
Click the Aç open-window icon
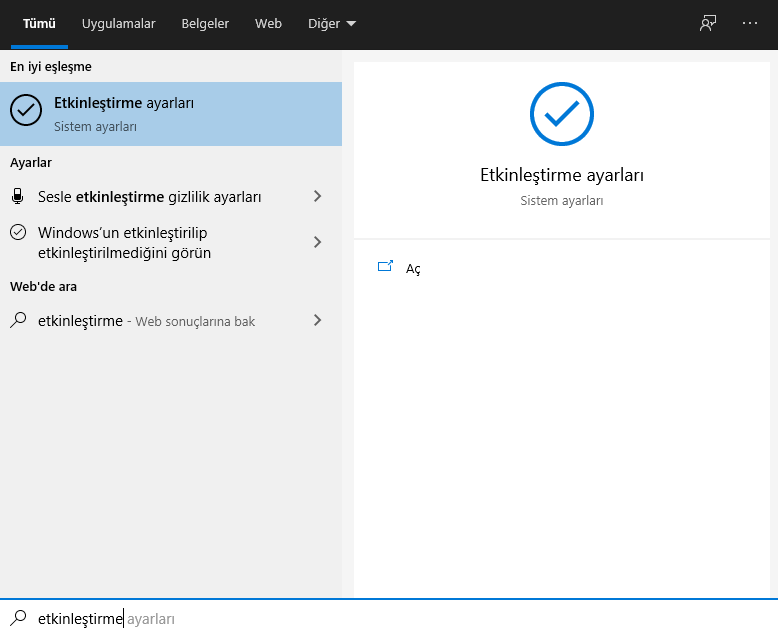[x=385, y=267]
